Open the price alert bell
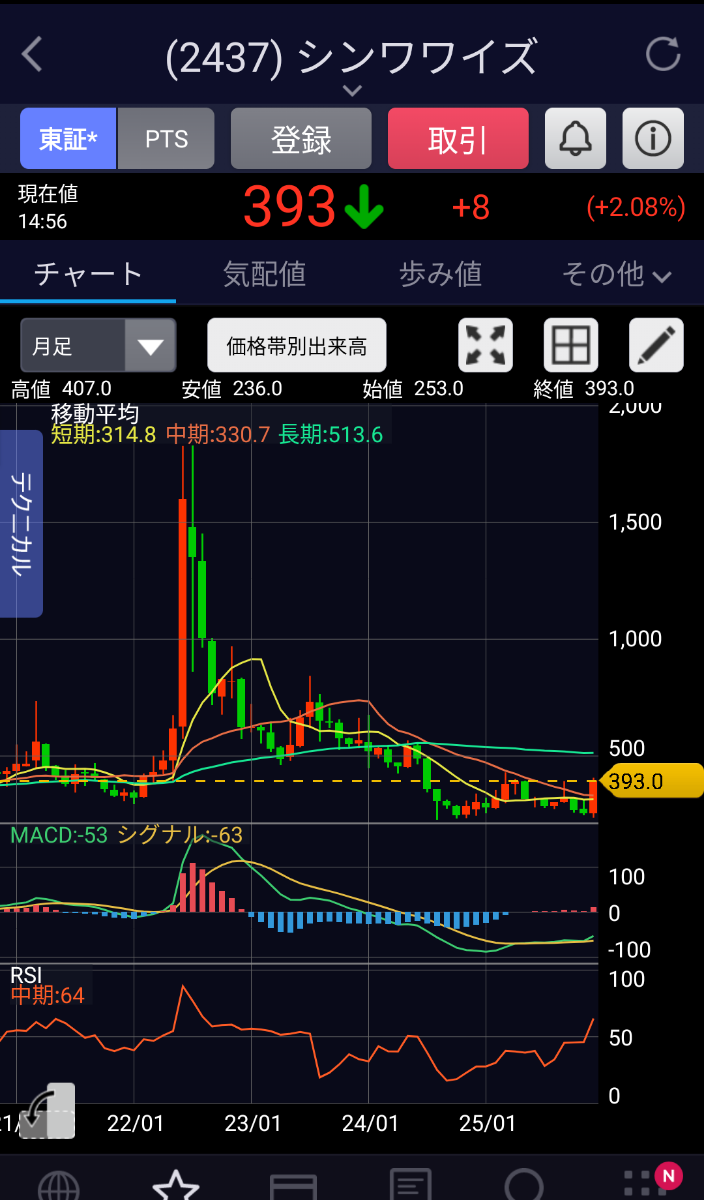 tap(575, 139)
